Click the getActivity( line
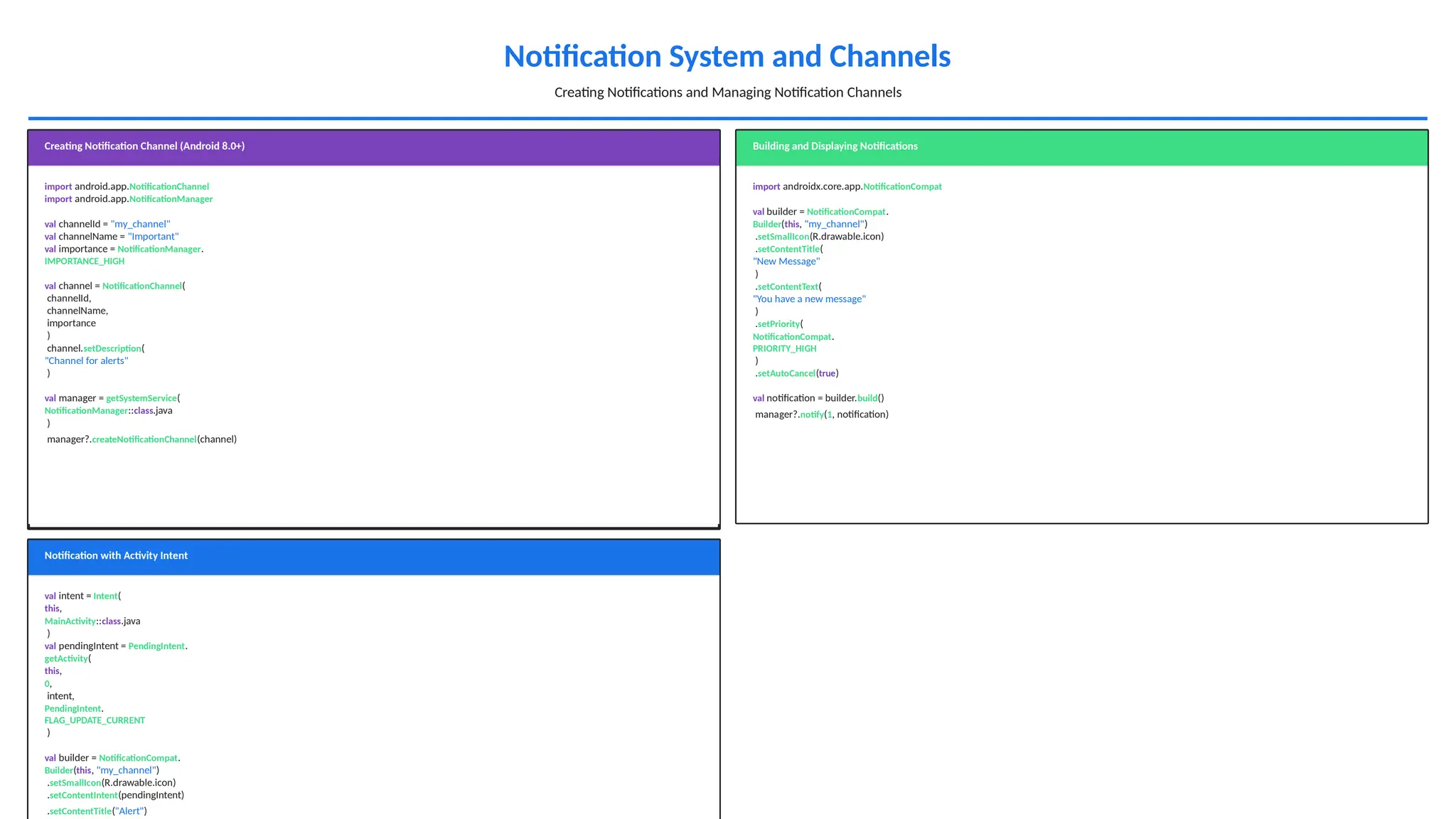1456x819 pixels. click(x=68, y=659)
